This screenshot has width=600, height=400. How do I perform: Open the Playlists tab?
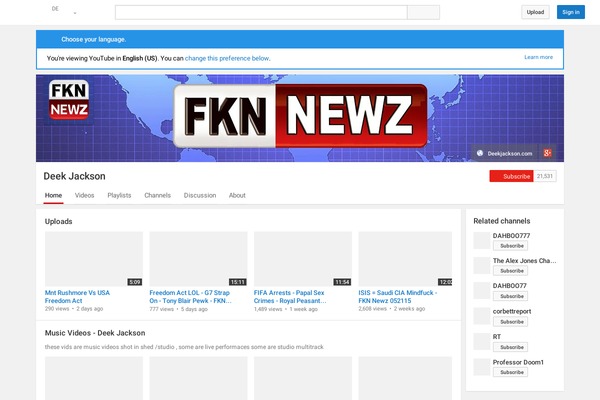[x=119, y=195]
